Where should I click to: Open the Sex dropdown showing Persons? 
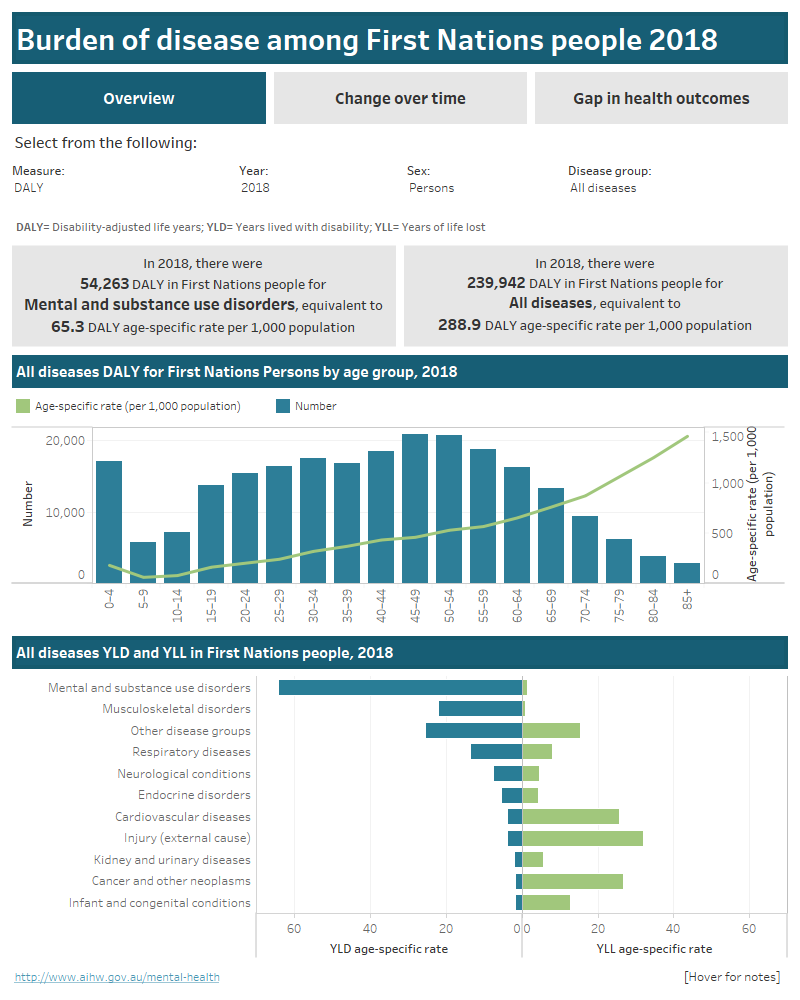pos(430,186)
